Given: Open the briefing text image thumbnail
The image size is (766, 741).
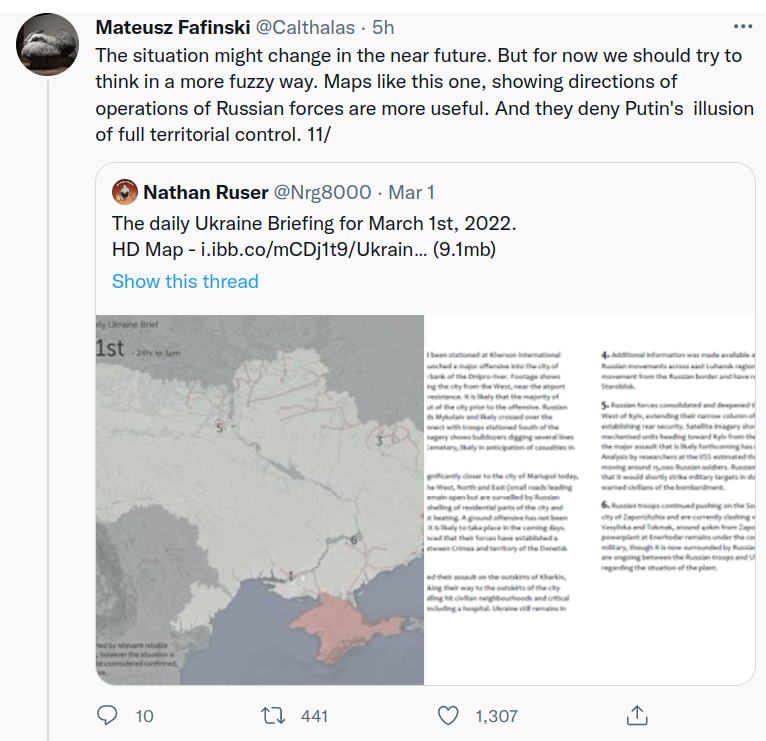Looking at the screenshot, I should tap(590, 499).
